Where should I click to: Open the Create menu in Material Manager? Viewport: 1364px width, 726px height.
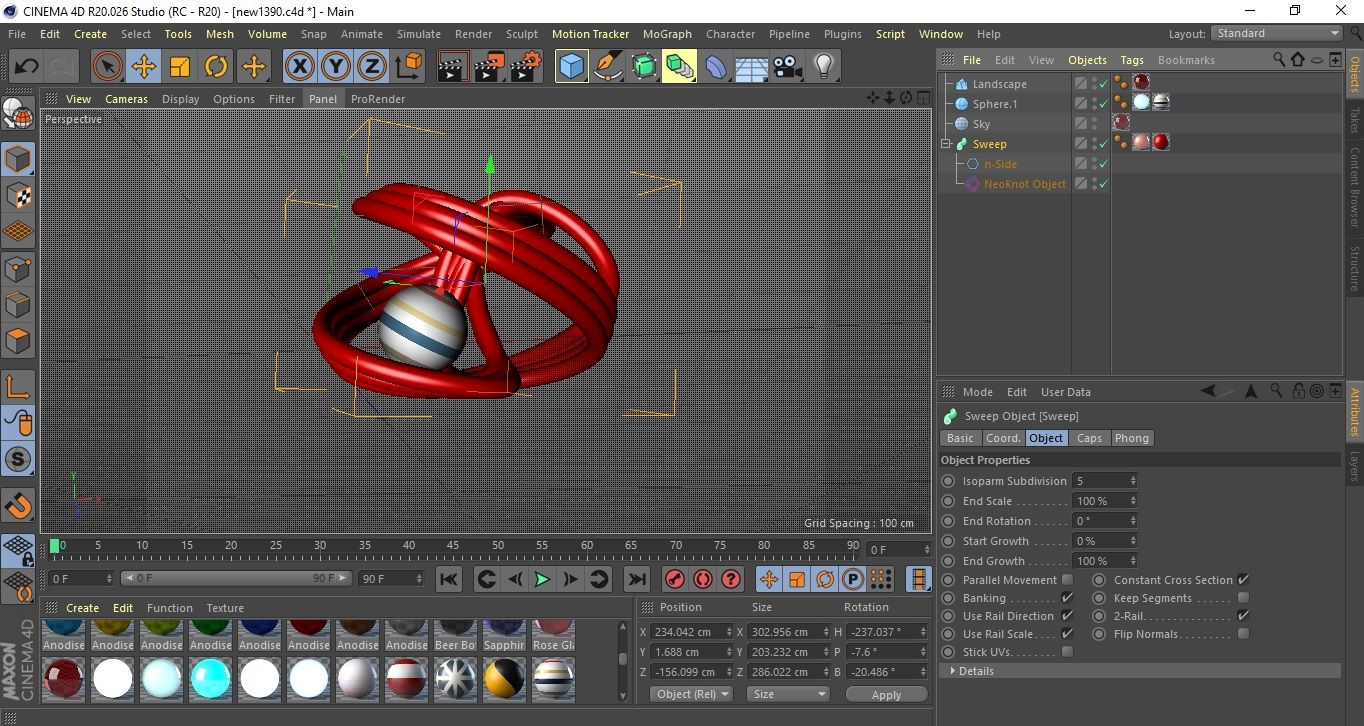tap(82, 608)
